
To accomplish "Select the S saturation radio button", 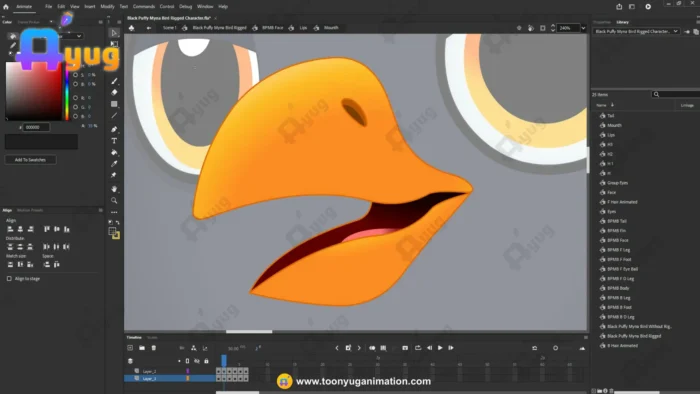I will (x=75, y=75).
